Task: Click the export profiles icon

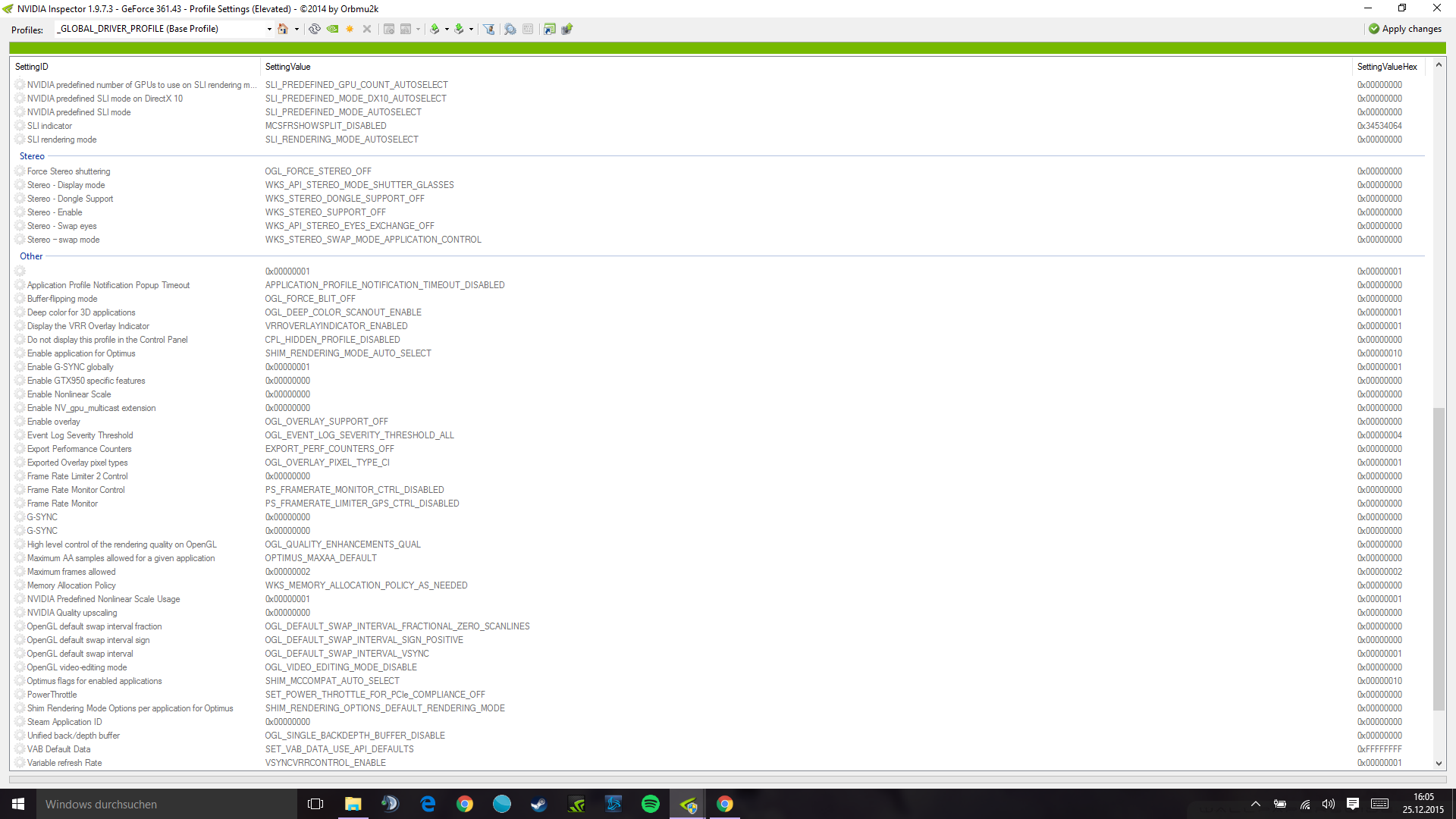Action: point(435,29)
